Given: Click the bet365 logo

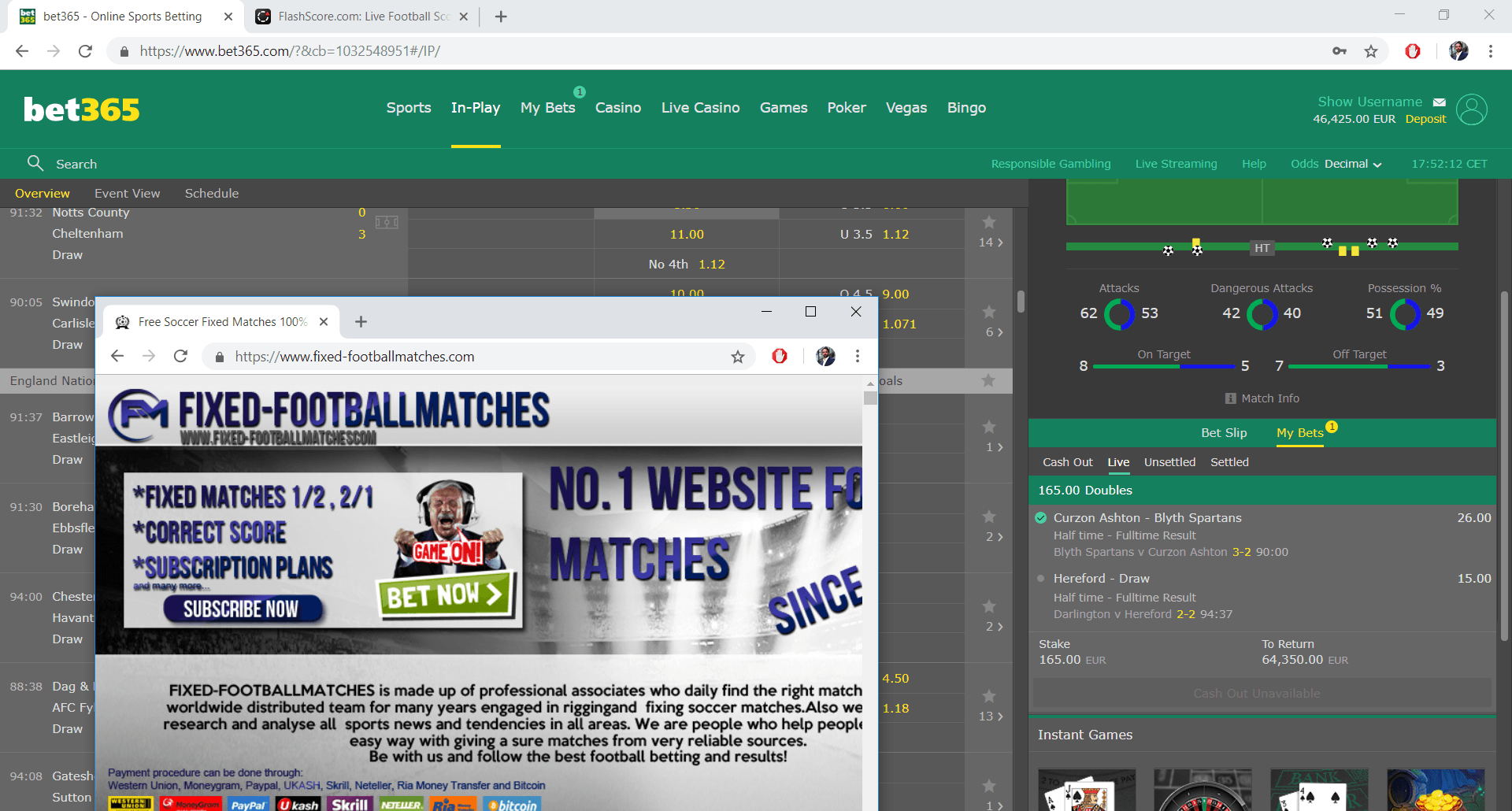Looking at the screenshot, I should pyautogui.click(x=81, y=109).
